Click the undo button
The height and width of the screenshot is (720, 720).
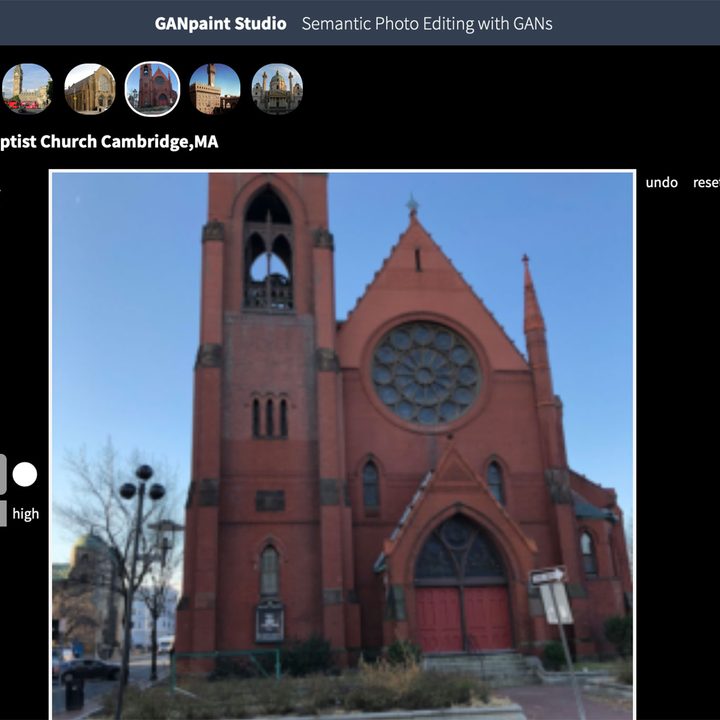[661, 183]
